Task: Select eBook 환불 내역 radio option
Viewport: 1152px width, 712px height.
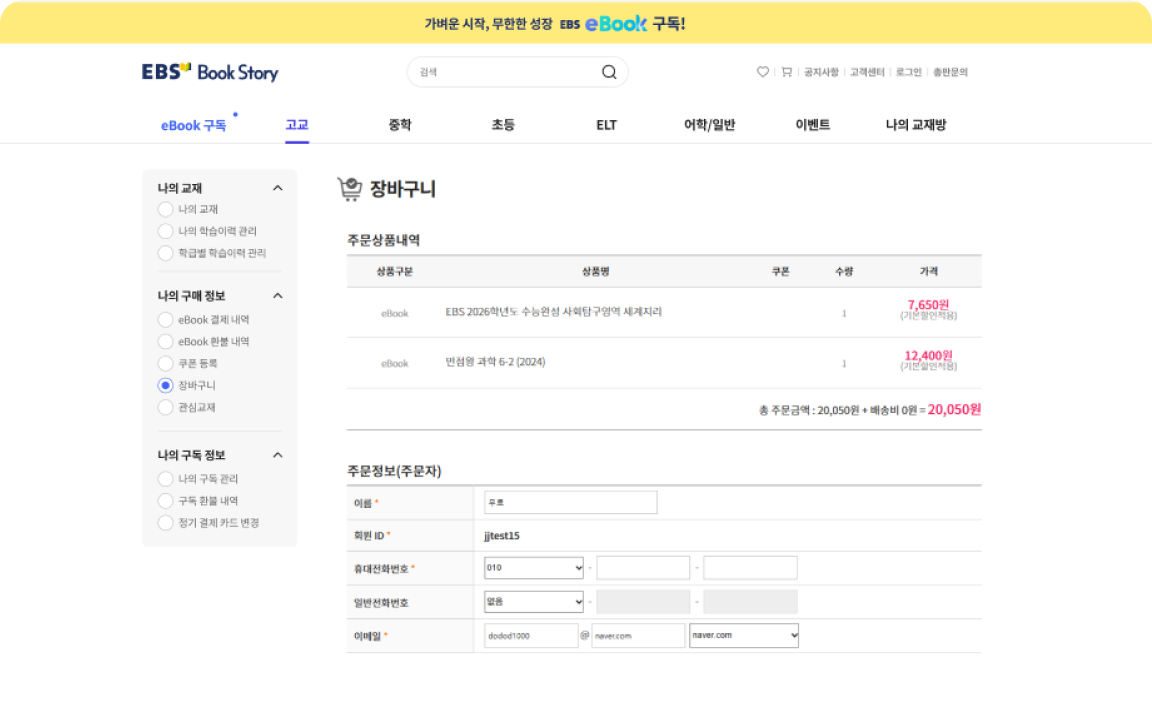Action: [165, 342]
